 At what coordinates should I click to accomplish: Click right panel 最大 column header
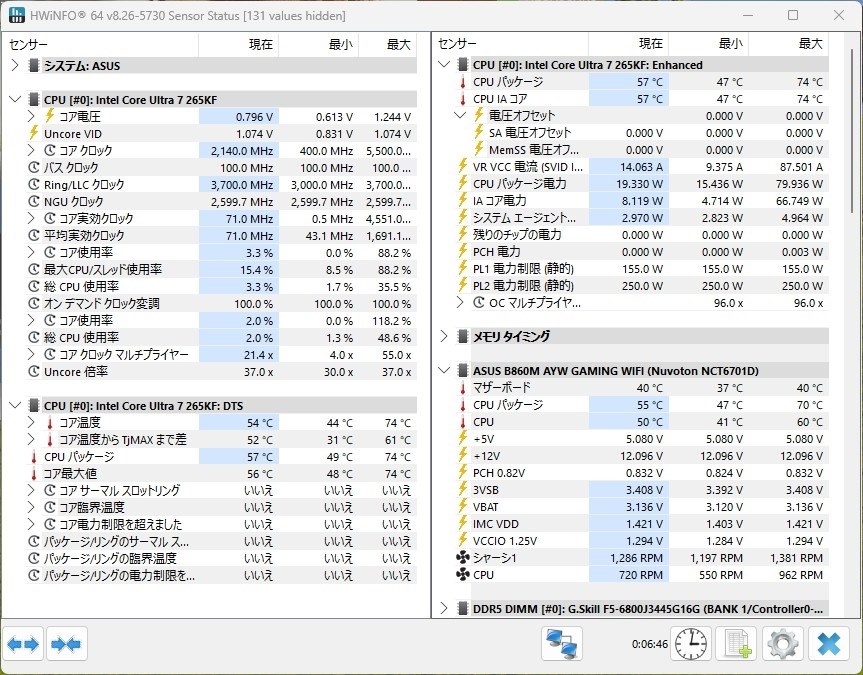(x=788, y=43)
